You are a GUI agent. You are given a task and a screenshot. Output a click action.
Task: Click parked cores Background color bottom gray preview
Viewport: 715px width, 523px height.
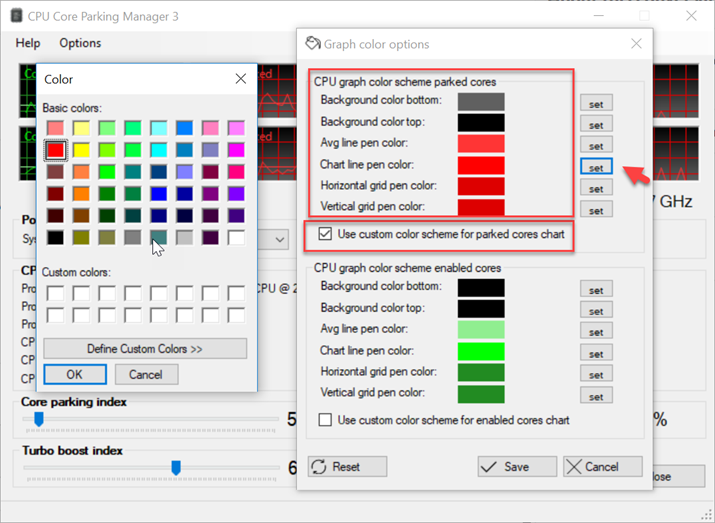(x=481, y=101)
